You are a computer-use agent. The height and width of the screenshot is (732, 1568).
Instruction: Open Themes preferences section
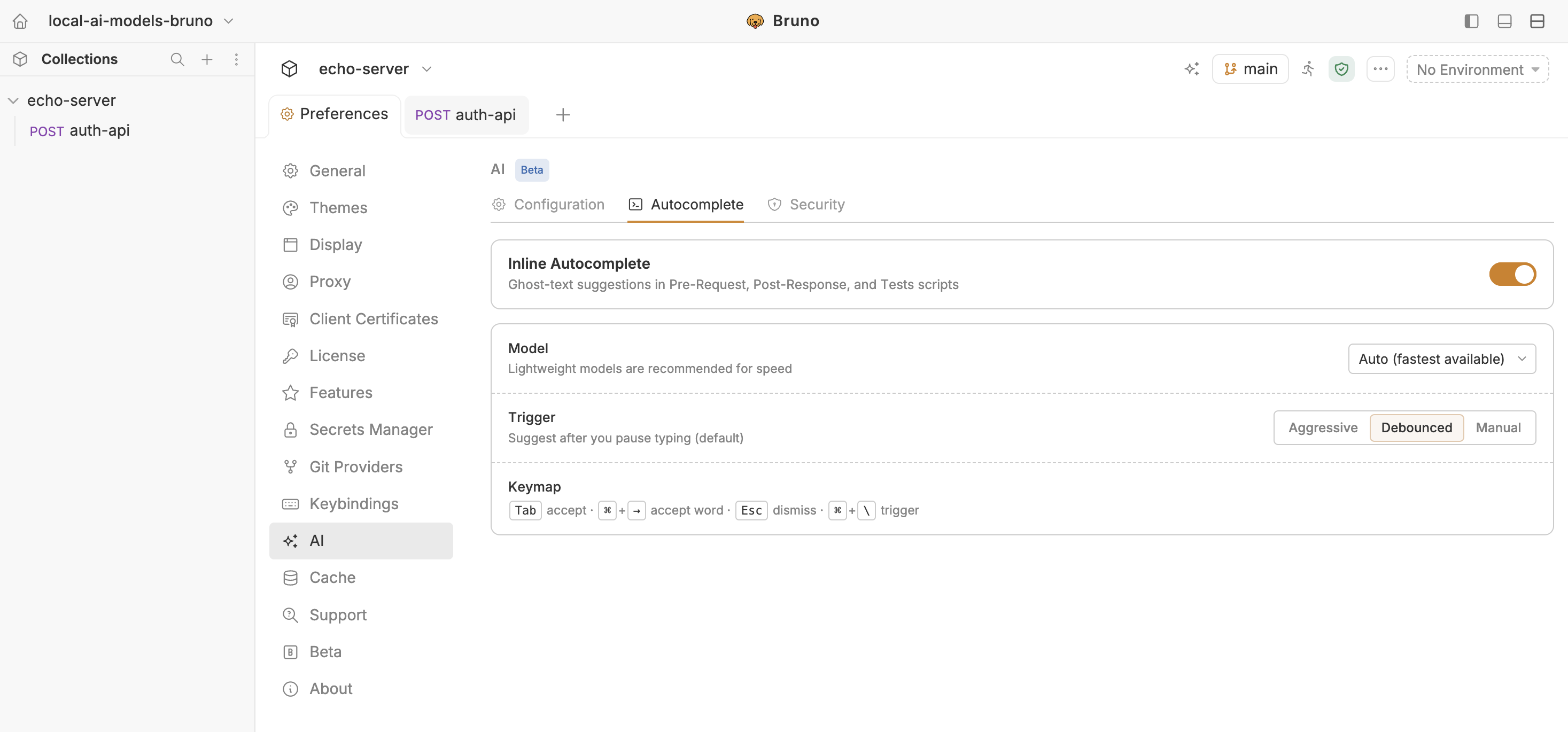click(361, 208)
